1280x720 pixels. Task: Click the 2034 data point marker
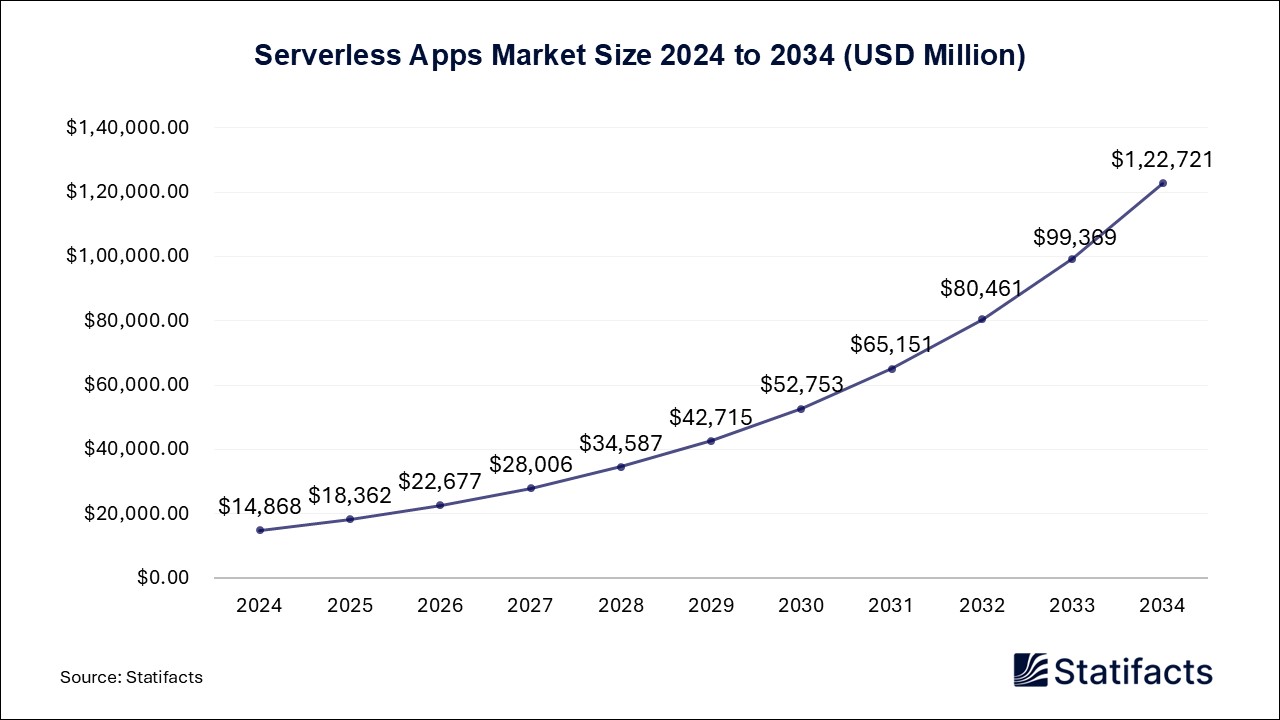click(x=1162, y=183)
